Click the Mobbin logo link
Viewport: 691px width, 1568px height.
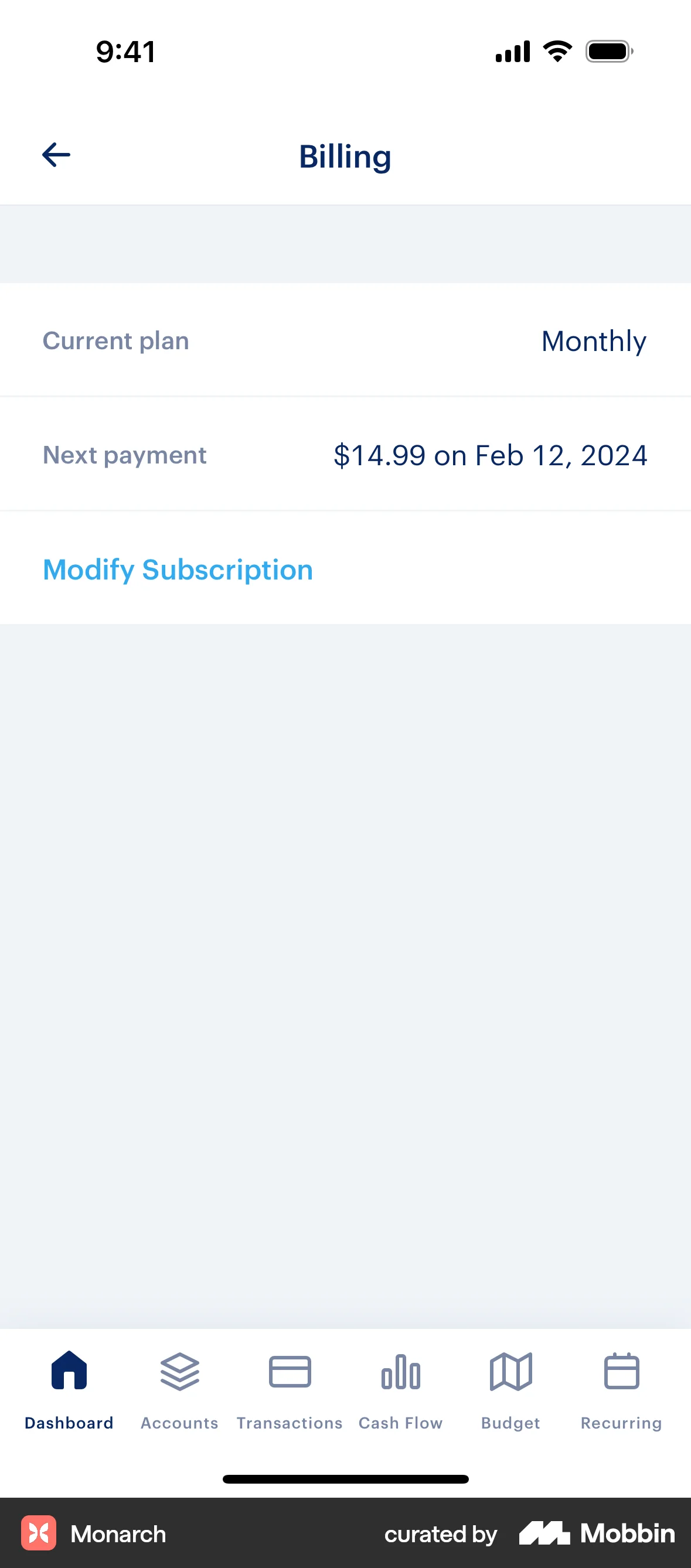[x=597, y=1533]
